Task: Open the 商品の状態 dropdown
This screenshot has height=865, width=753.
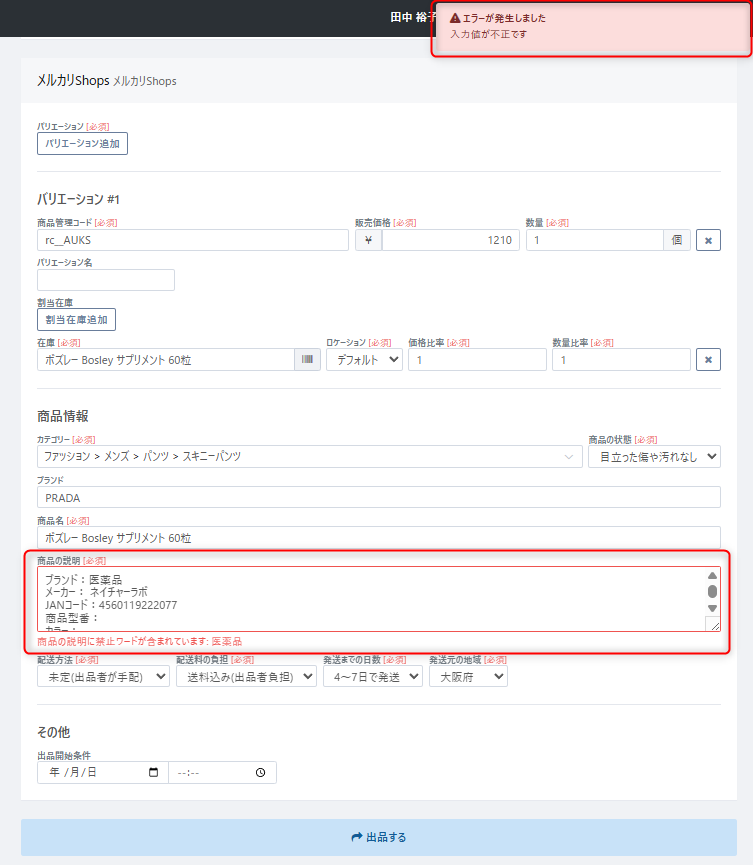Action: click(654, 457)
